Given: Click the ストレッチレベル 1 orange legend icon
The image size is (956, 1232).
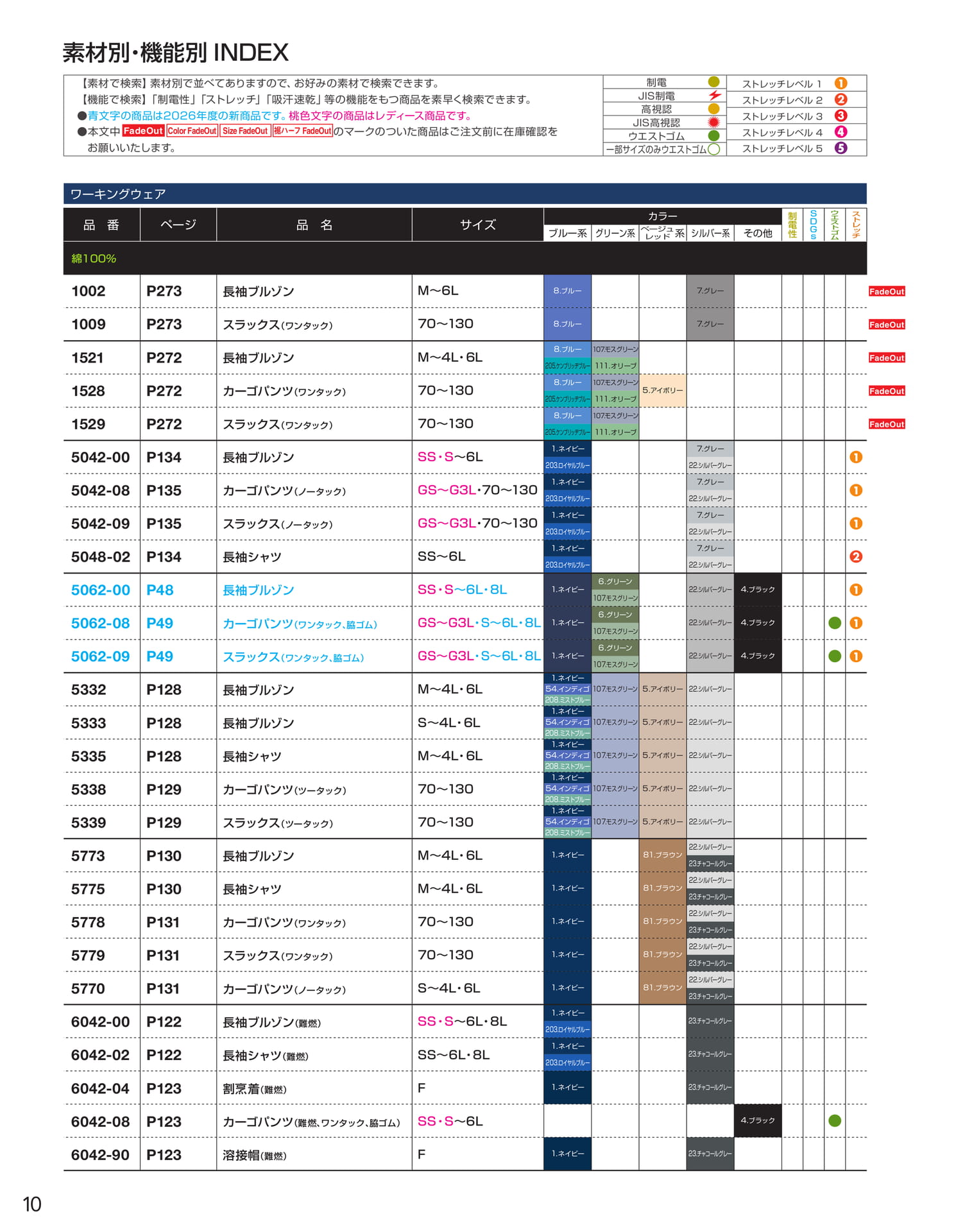Looking at the screenshot, I should coord(841,83).
